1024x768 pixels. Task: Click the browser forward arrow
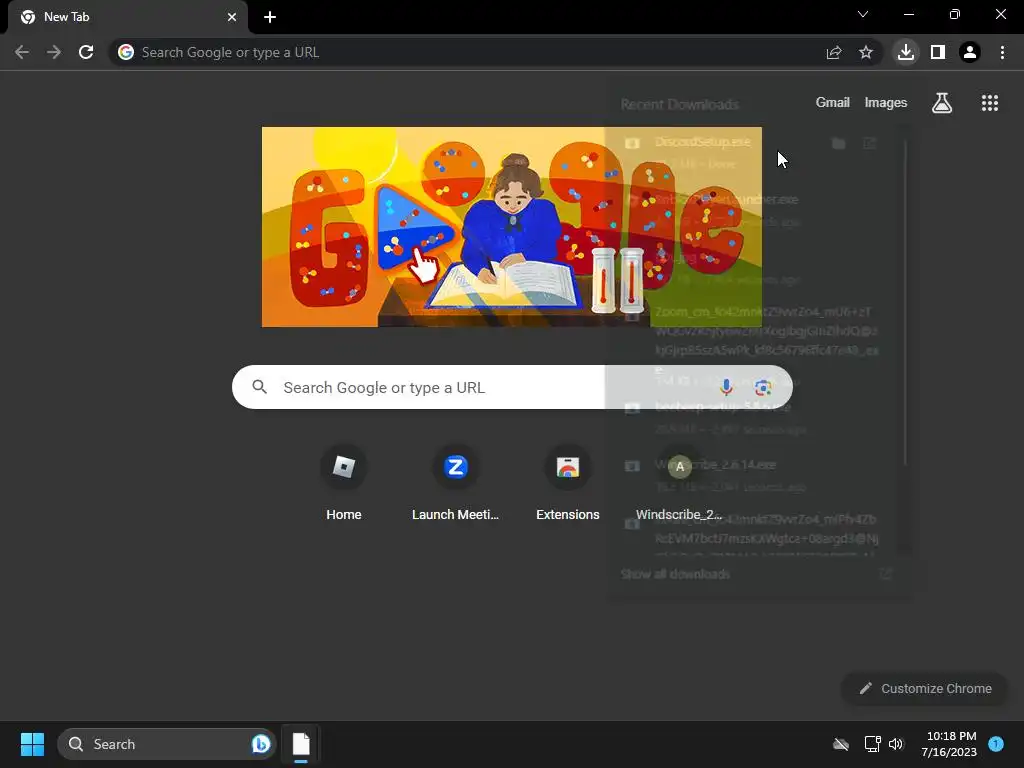pyautogui.click(x=54, y=52)
